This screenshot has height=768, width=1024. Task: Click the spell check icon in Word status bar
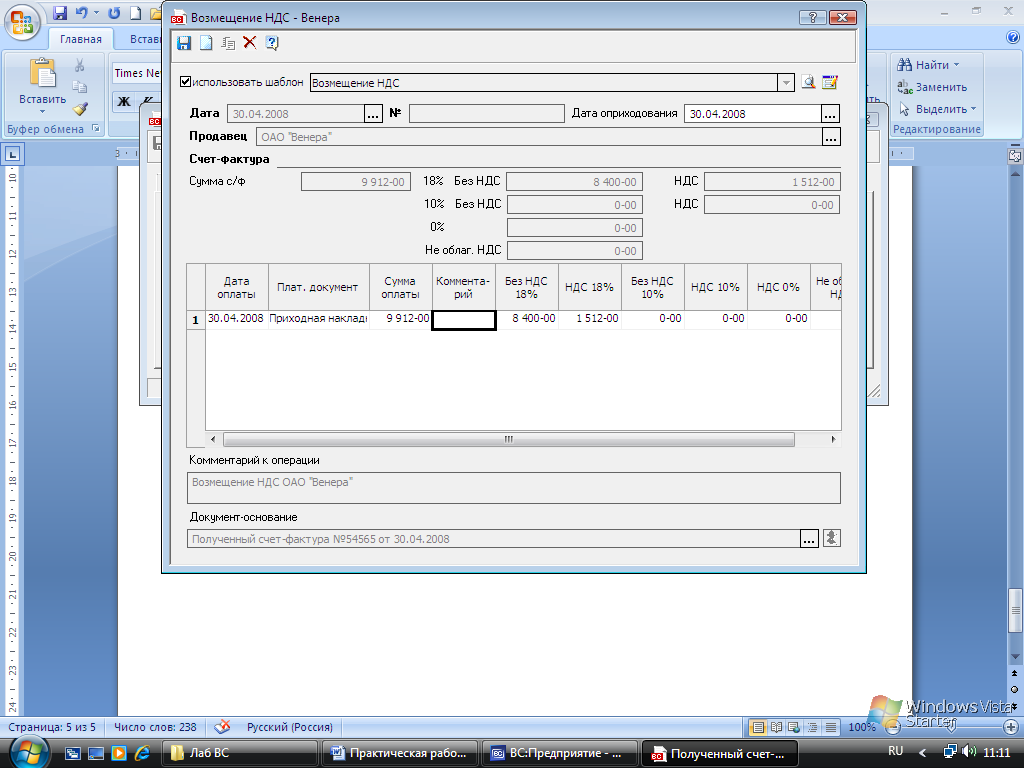click(x=222, y=726)
